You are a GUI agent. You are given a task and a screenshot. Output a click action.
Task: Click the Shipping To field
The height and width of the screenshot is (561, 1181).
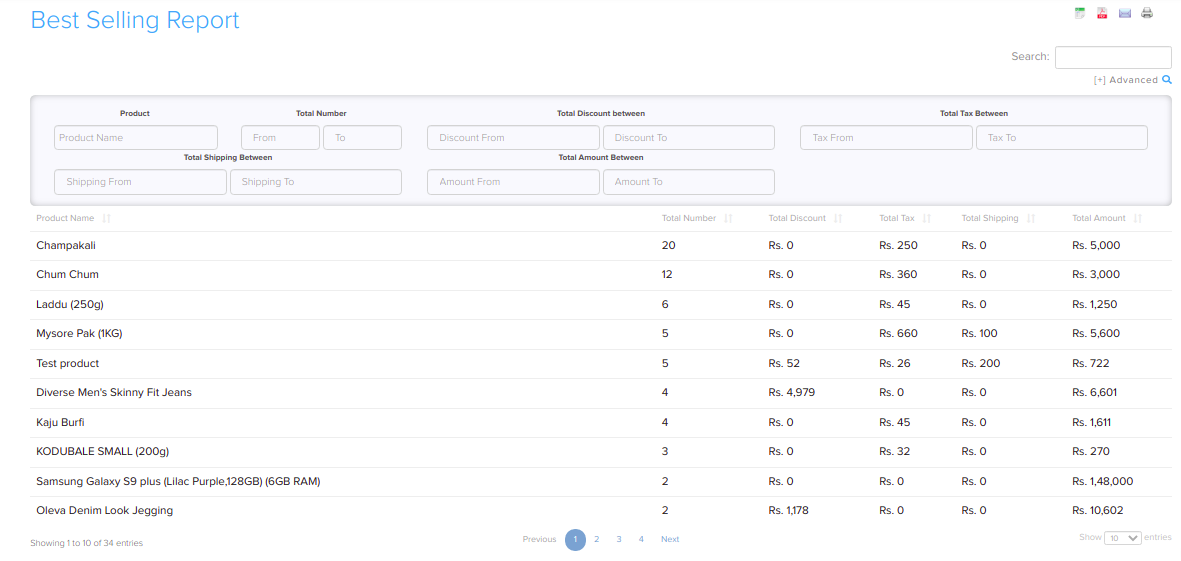pos(316,182)
